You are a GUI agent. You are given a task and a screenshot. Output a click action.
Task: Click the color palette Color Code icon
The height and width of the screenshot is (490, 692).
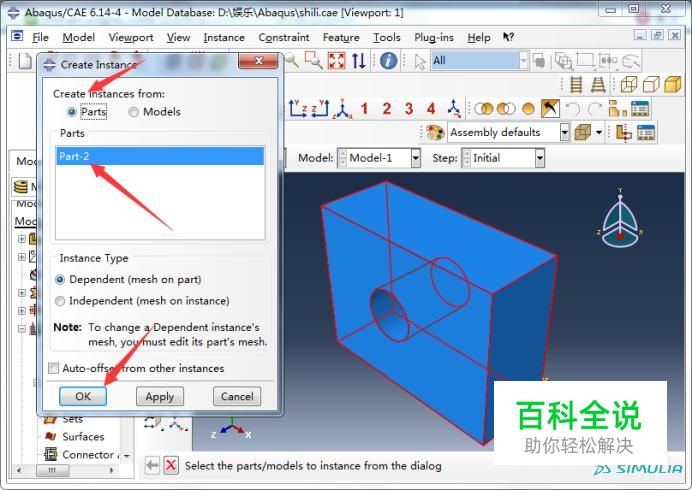435,132
